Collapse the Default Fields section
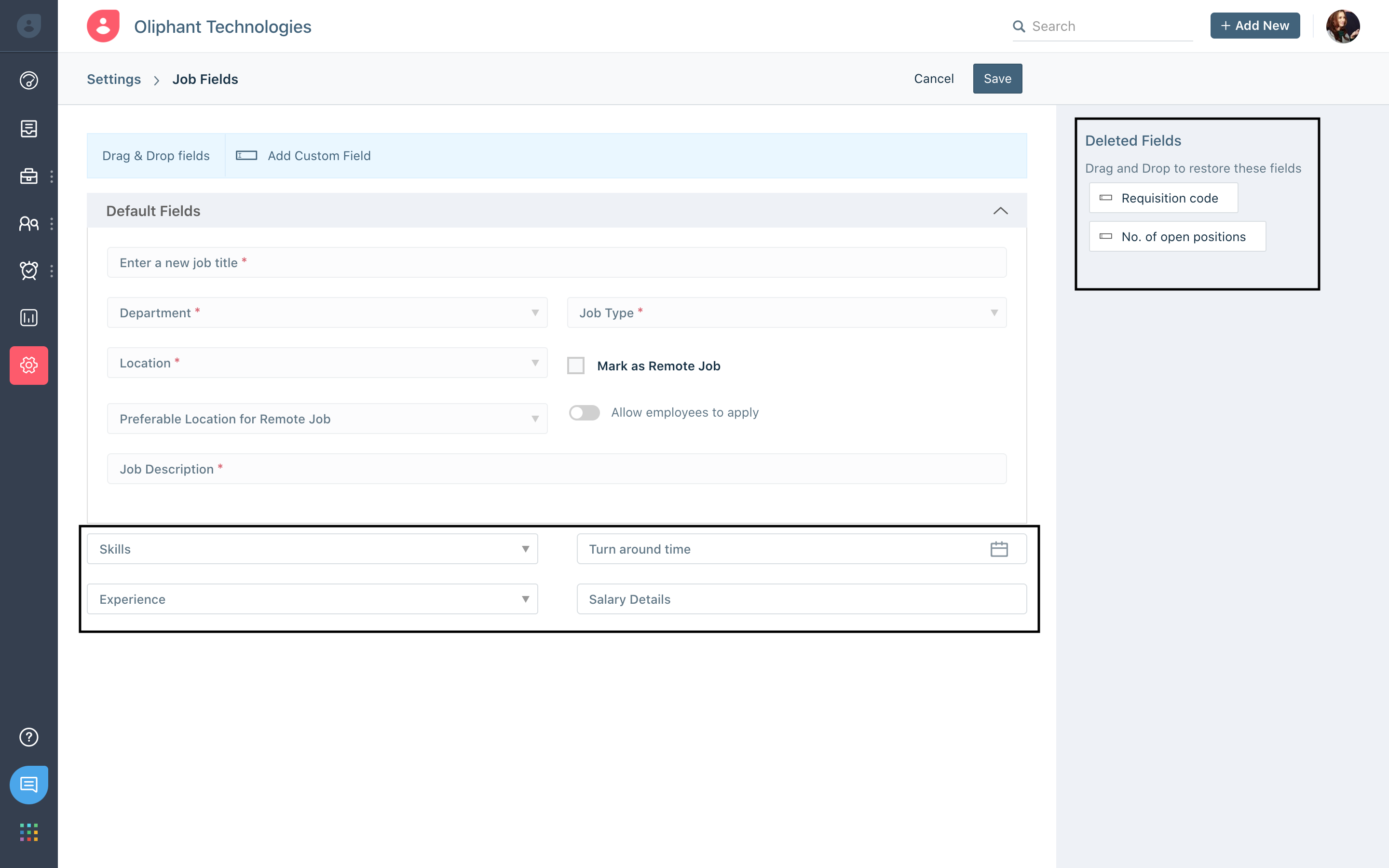This screenshot has width=1389, height=868. pyautogui.click(x=999, y=211)
